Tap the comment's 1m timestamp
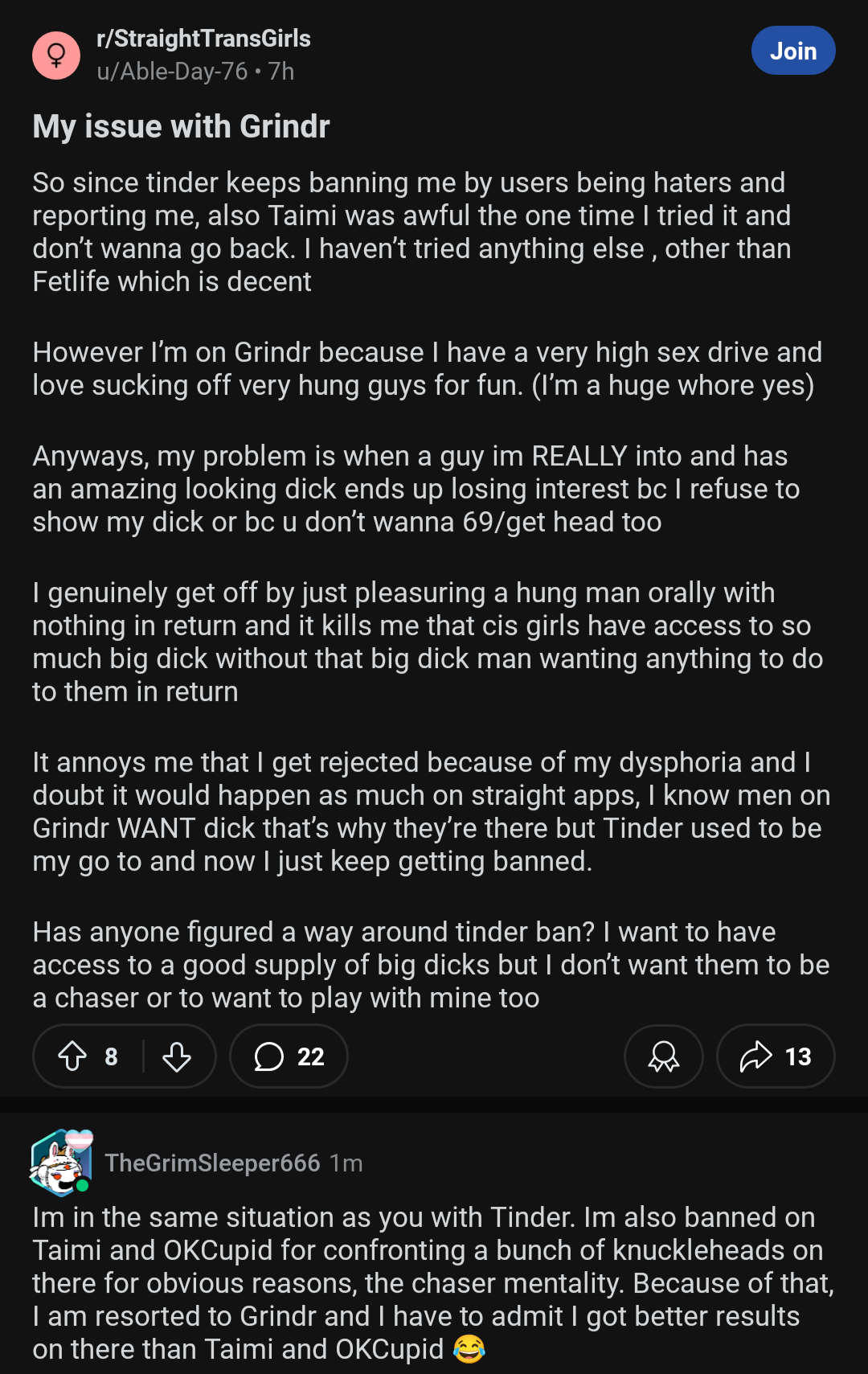The image size is (868, 1374). 346,1163
